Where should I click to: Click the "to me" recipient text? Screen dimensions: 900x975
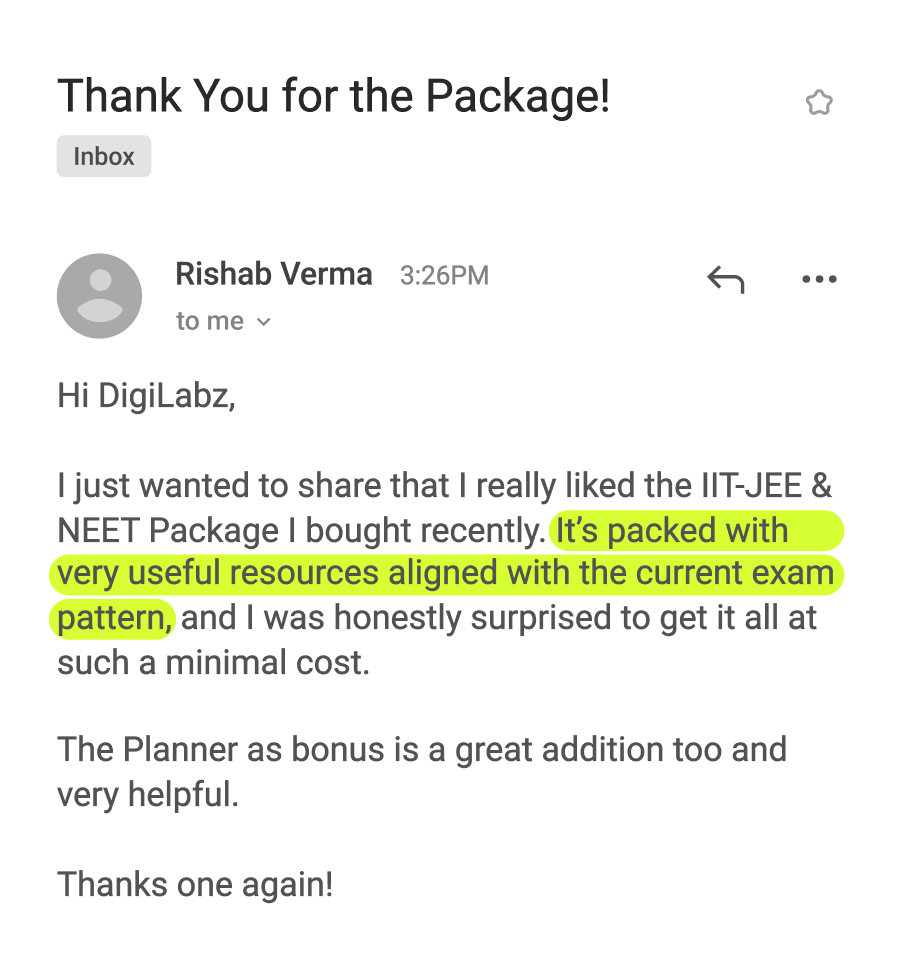pyautogui.click(x=209, y=321)
